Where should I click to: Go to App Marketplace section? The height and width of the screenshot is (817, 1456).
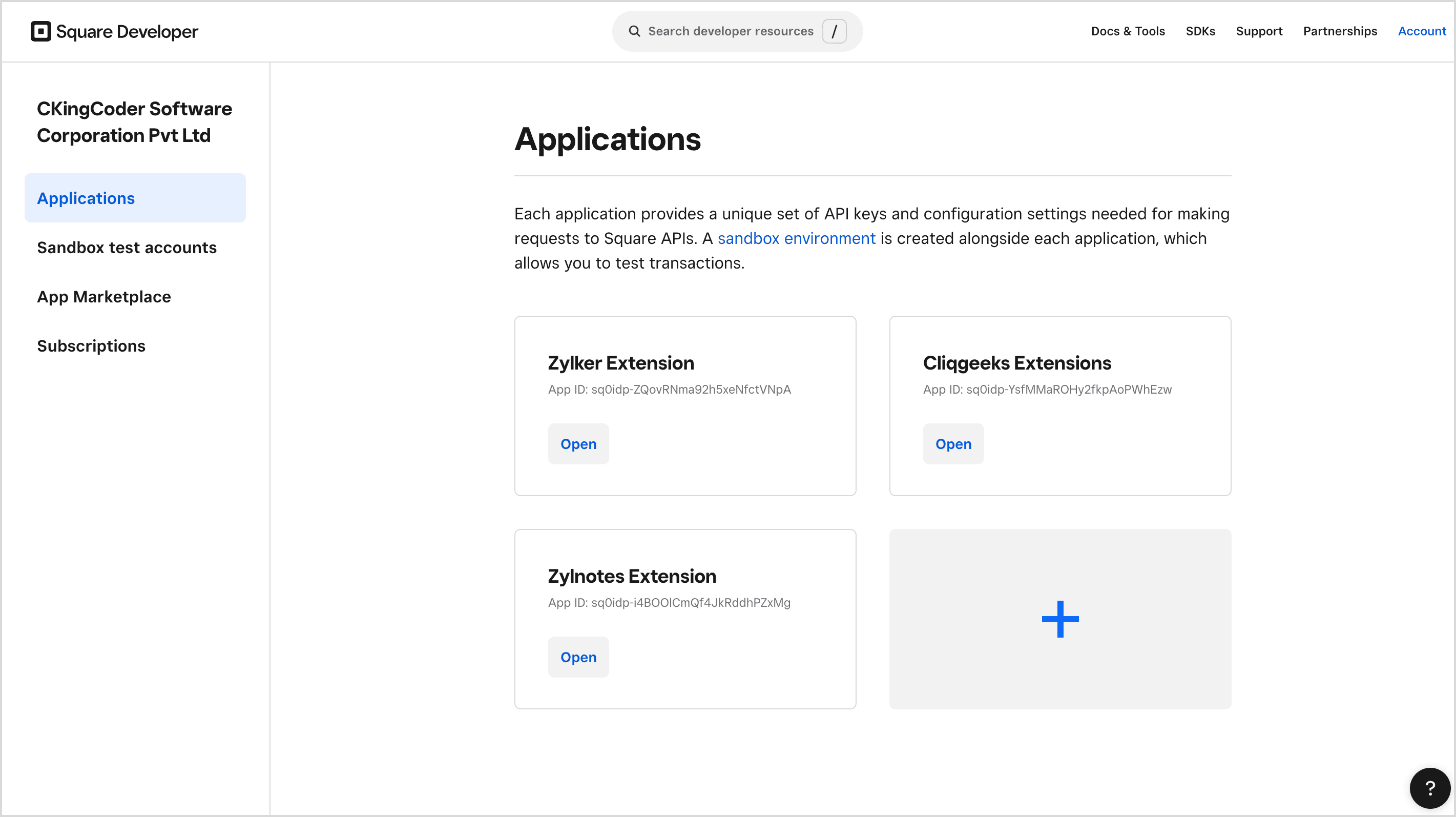click(x=104, y=296)
